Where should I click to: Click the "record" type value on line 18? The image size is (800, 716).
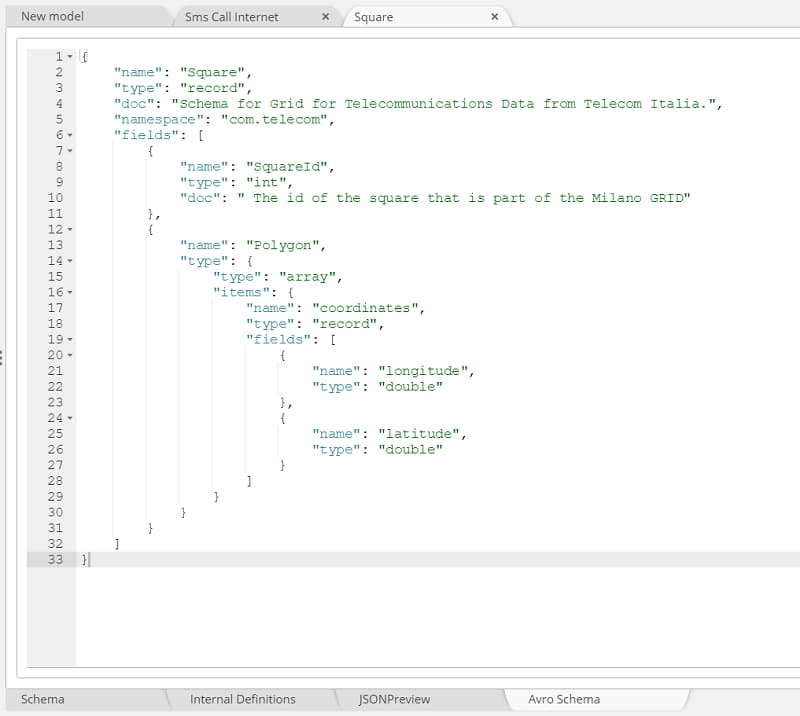click(x=344, y=324)
